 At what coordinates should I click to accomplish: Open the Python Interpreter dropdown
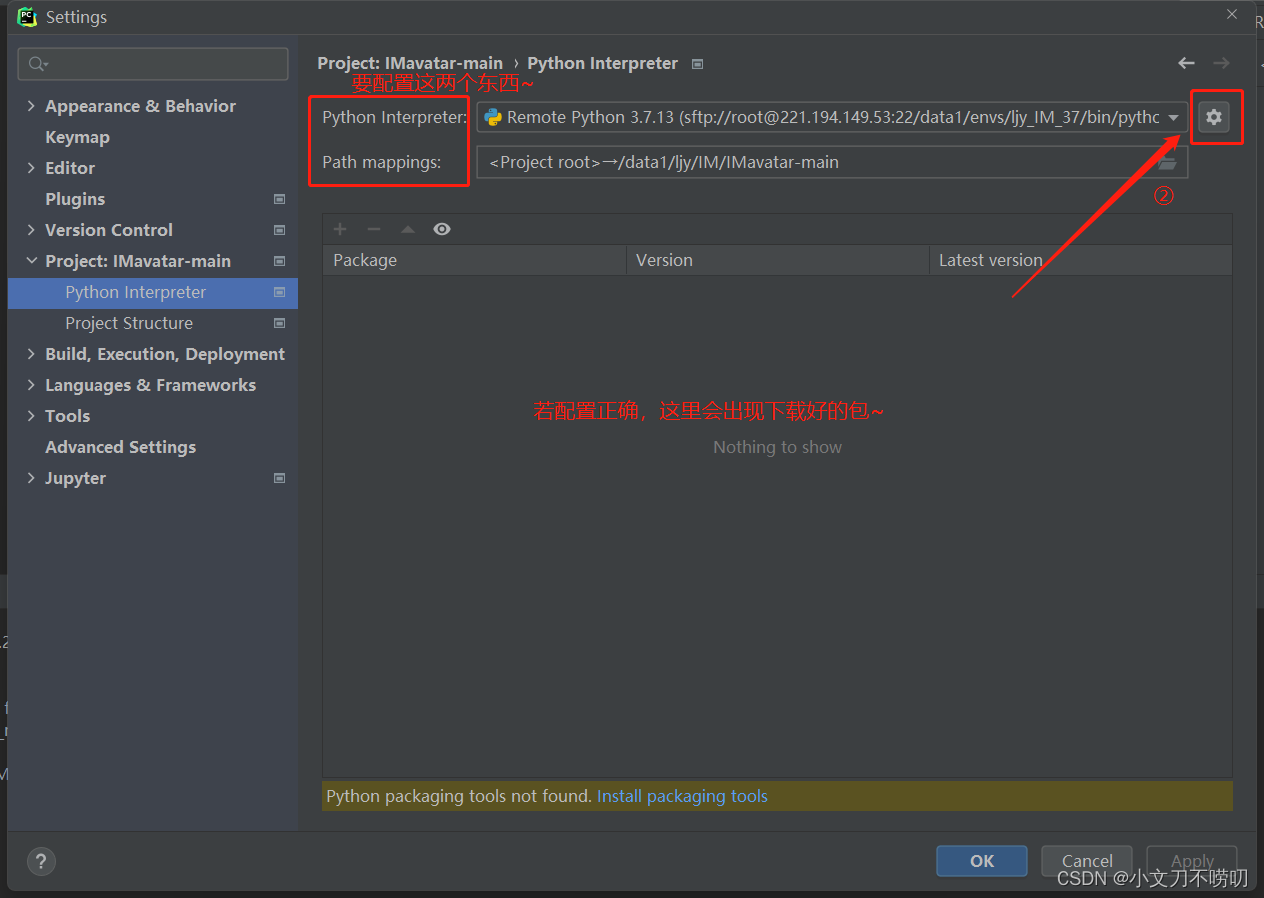1173,117
